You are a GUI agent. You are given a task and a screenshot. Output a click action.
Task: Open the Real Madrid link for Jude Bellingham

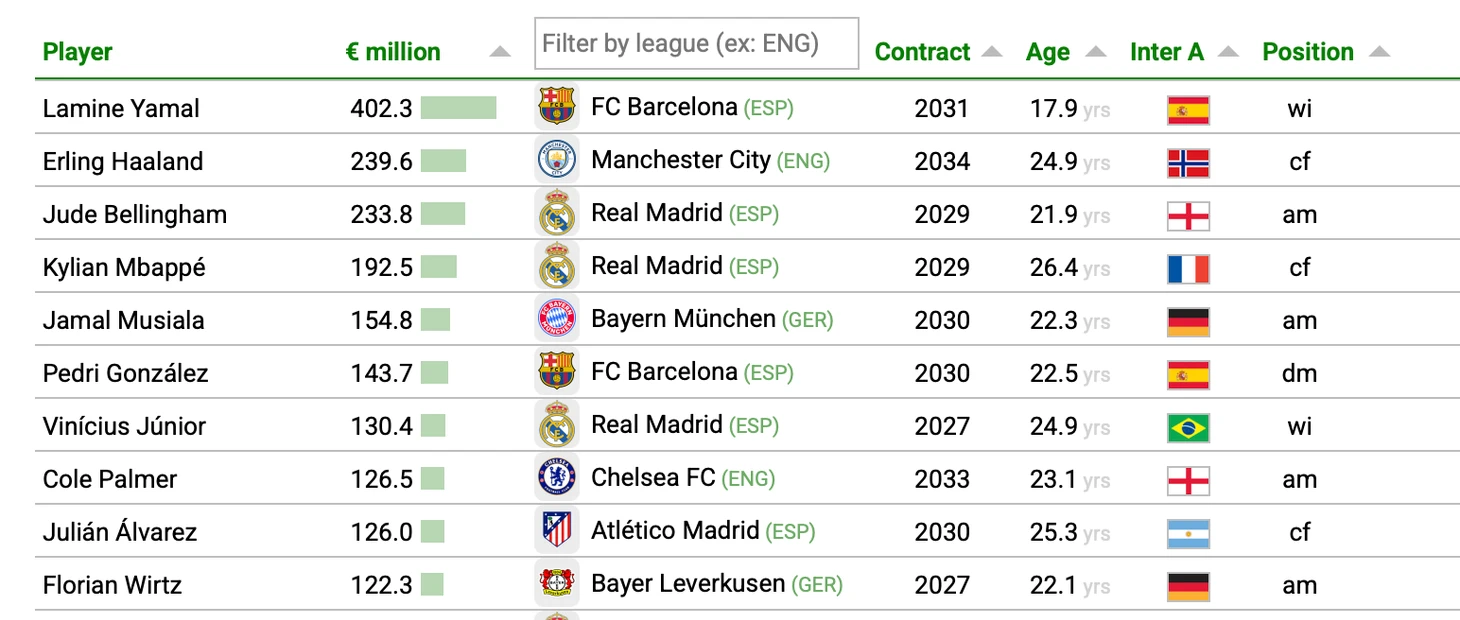pos(656,213)
